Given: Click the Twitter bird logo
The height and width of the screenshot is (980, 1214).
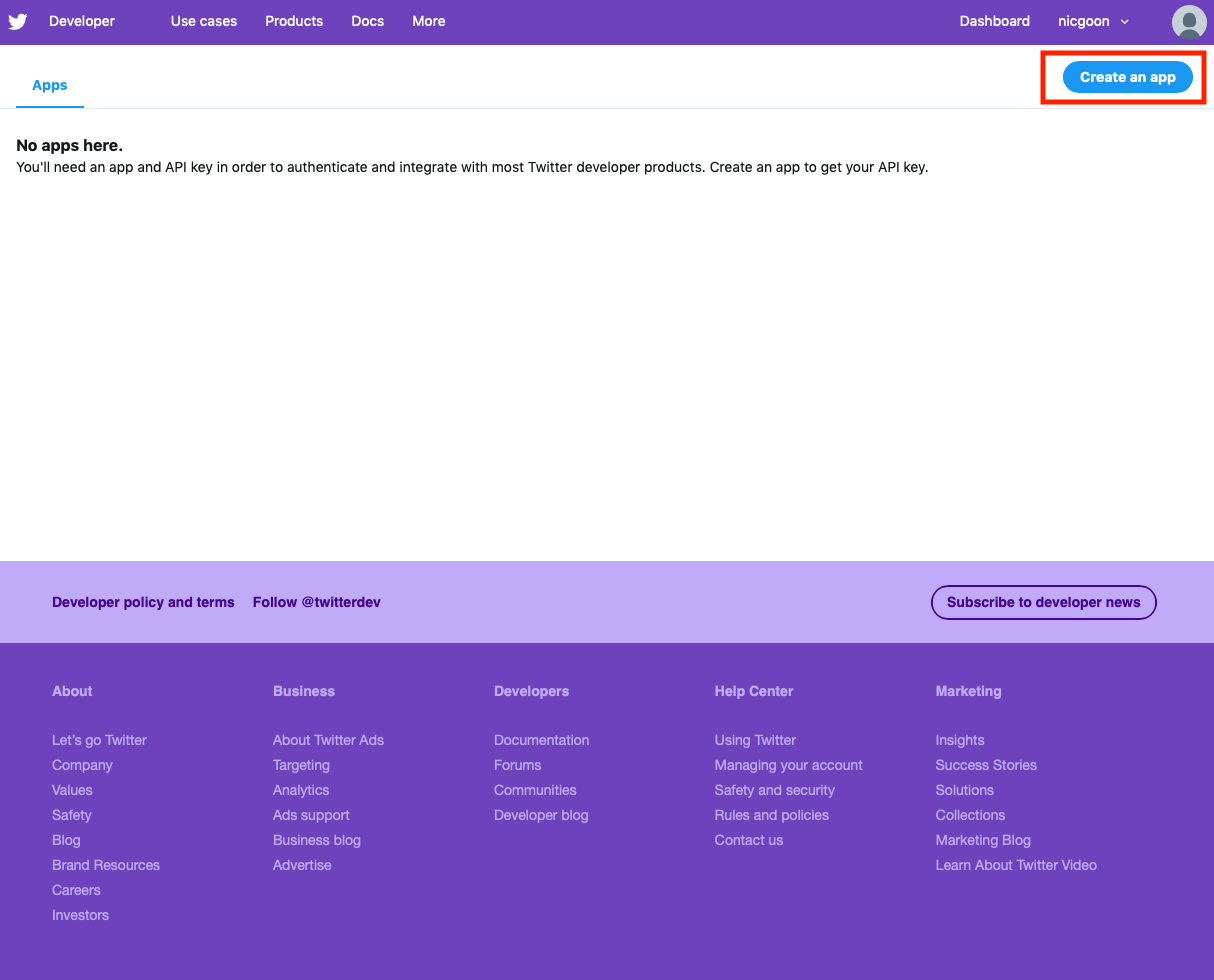Looking at the screenshot, I should click(18, 21).
